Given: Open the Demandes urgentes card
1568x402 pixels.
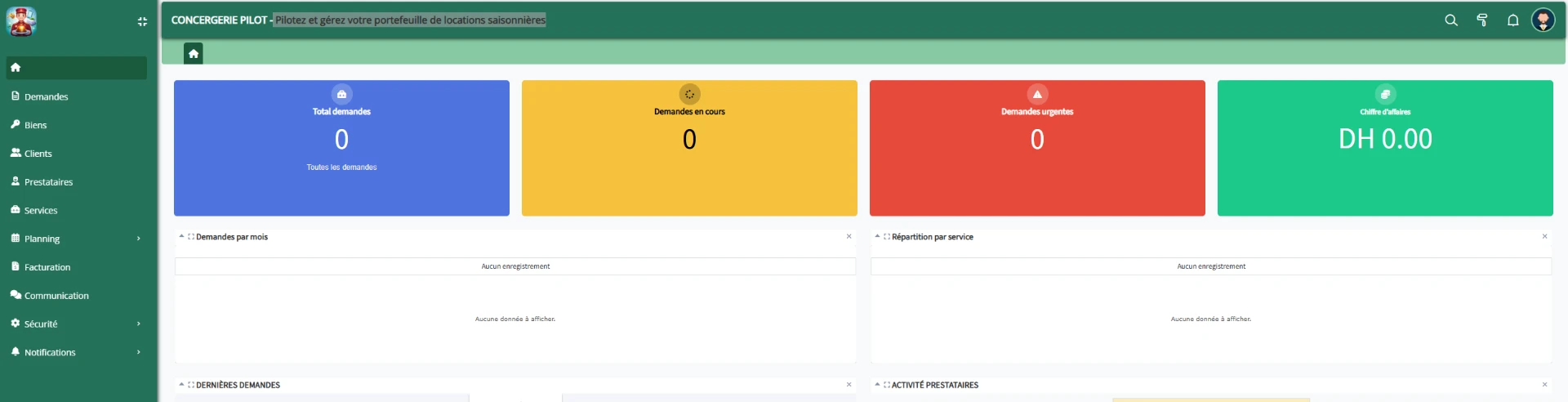Looking at the screenshot, I should pos(1037,148).
